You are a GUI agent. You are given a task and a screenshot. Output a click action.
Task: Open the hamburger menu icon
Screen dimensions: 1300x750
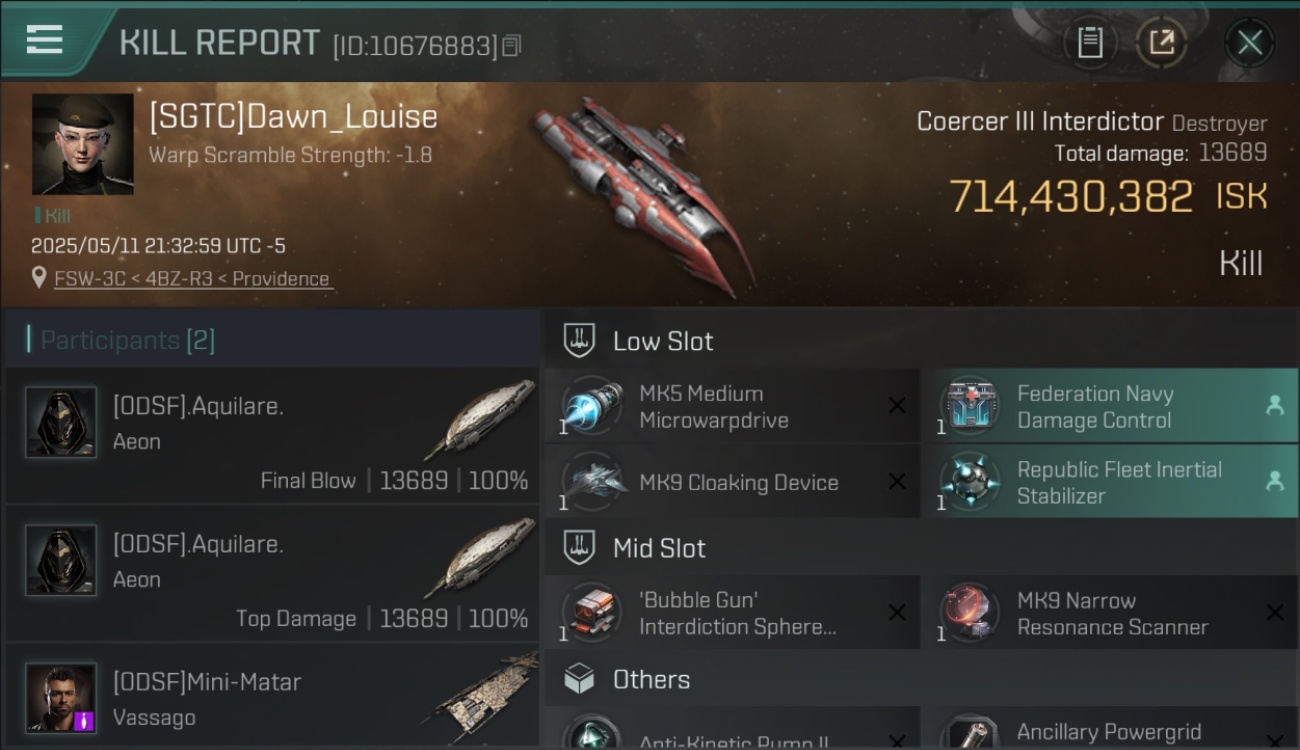coord(44,40)
